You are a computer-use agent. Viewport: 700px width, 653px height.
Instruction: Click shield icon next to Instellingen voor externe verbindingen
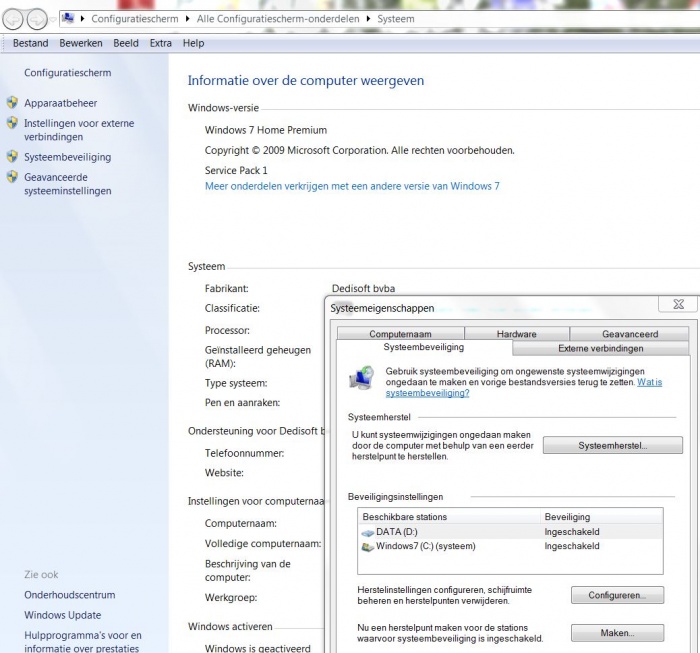(x=12, y=123)
